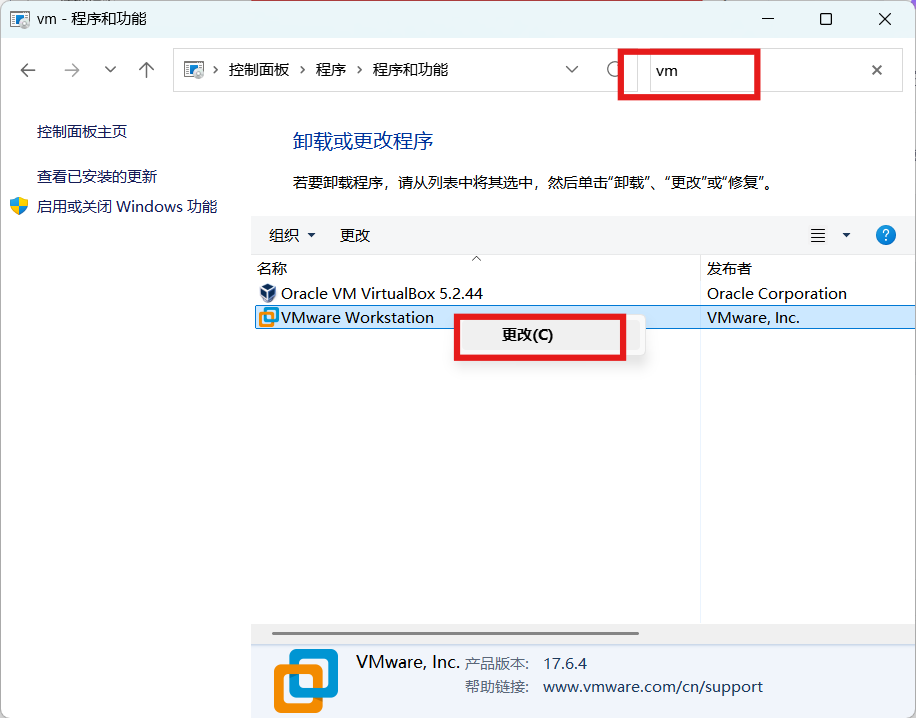
Task: Open the more view options arrow
Action: tap(846, 235)
